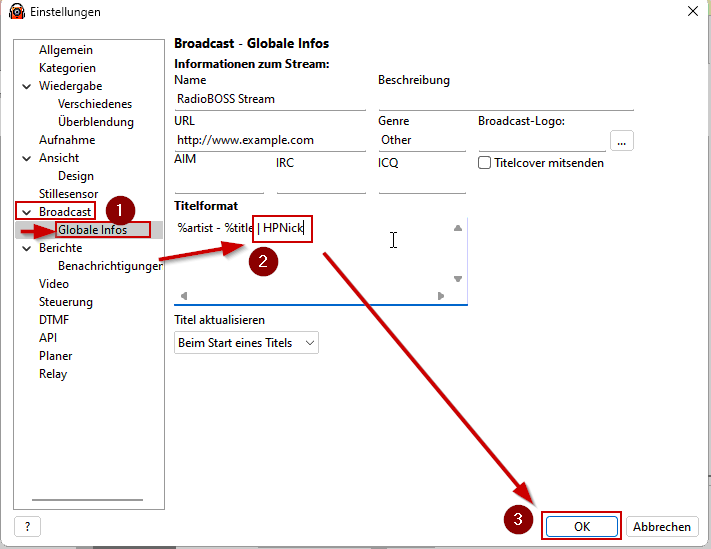Enable Titelcover mitsenden checkbox
The image size is (711, 549).
click(485, 163)
